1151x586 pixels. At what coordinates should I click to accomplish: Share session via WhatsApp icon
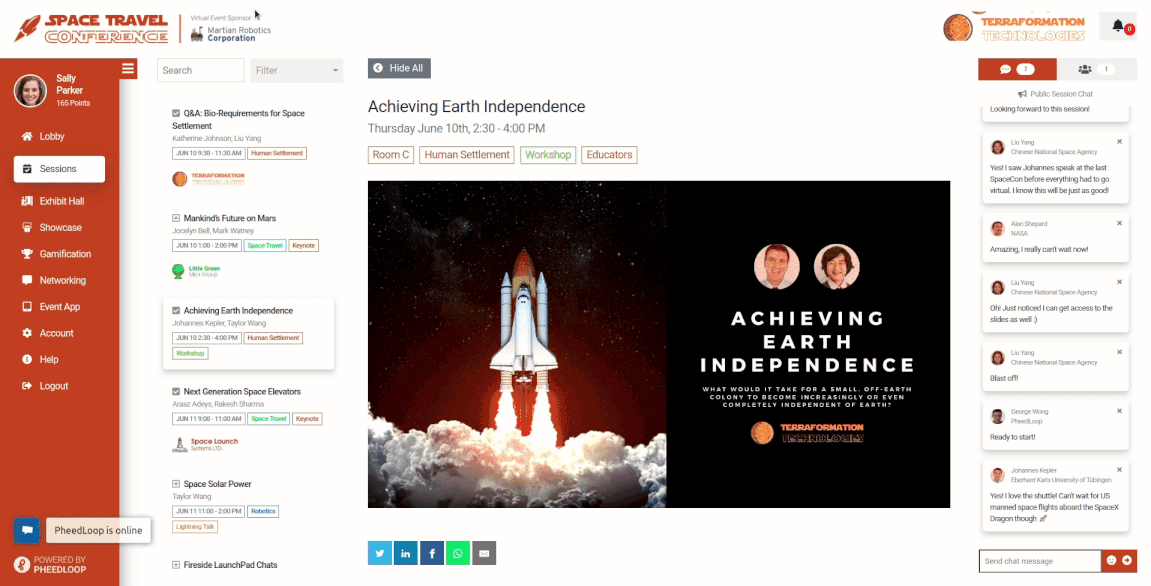tap(458, 553)
